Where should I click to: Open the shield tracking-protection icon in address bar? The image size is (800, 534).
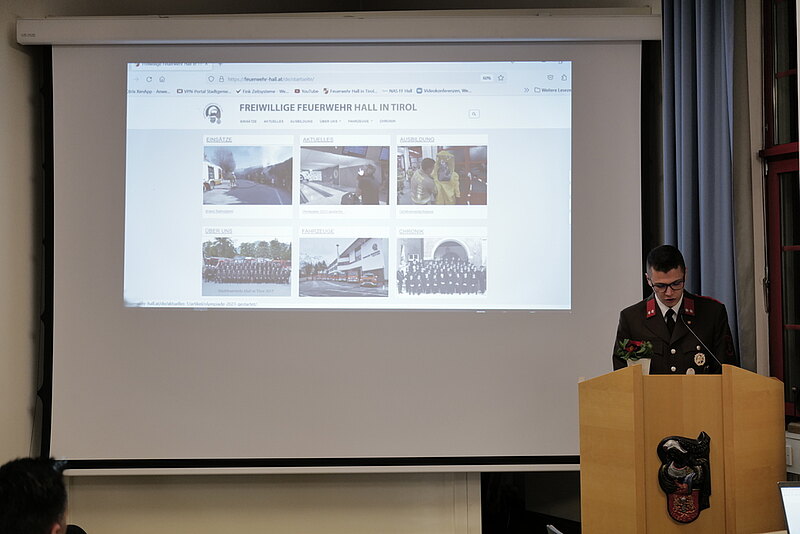point(211,79)
